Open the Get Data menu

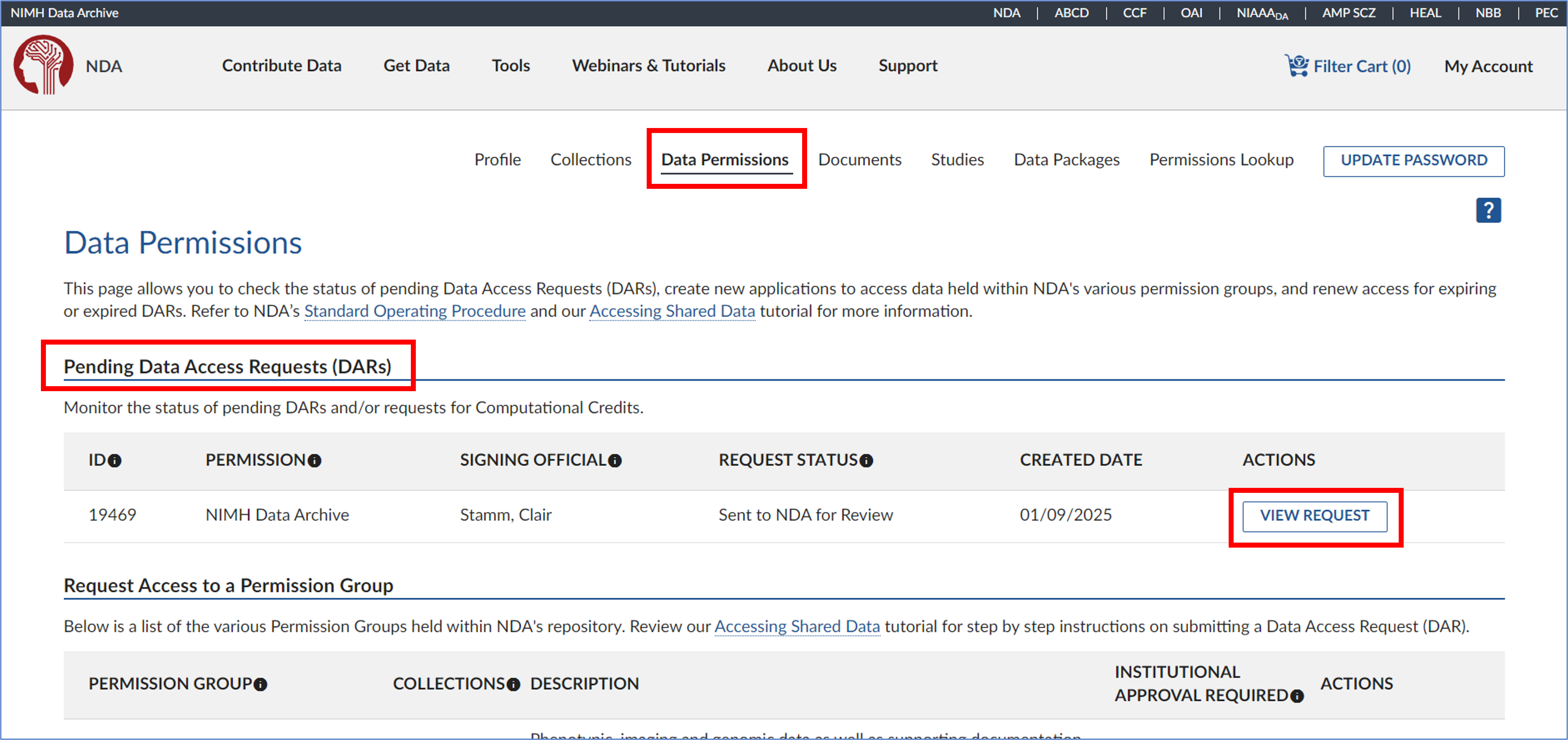[x=416, y=66]
